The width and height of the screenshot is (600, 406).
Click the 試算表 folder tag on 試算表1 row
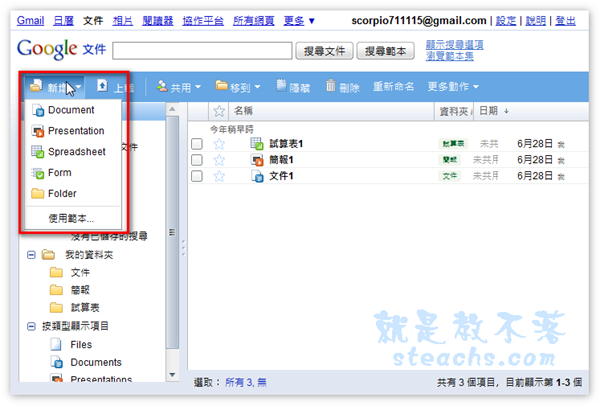(x=453, y=144)
